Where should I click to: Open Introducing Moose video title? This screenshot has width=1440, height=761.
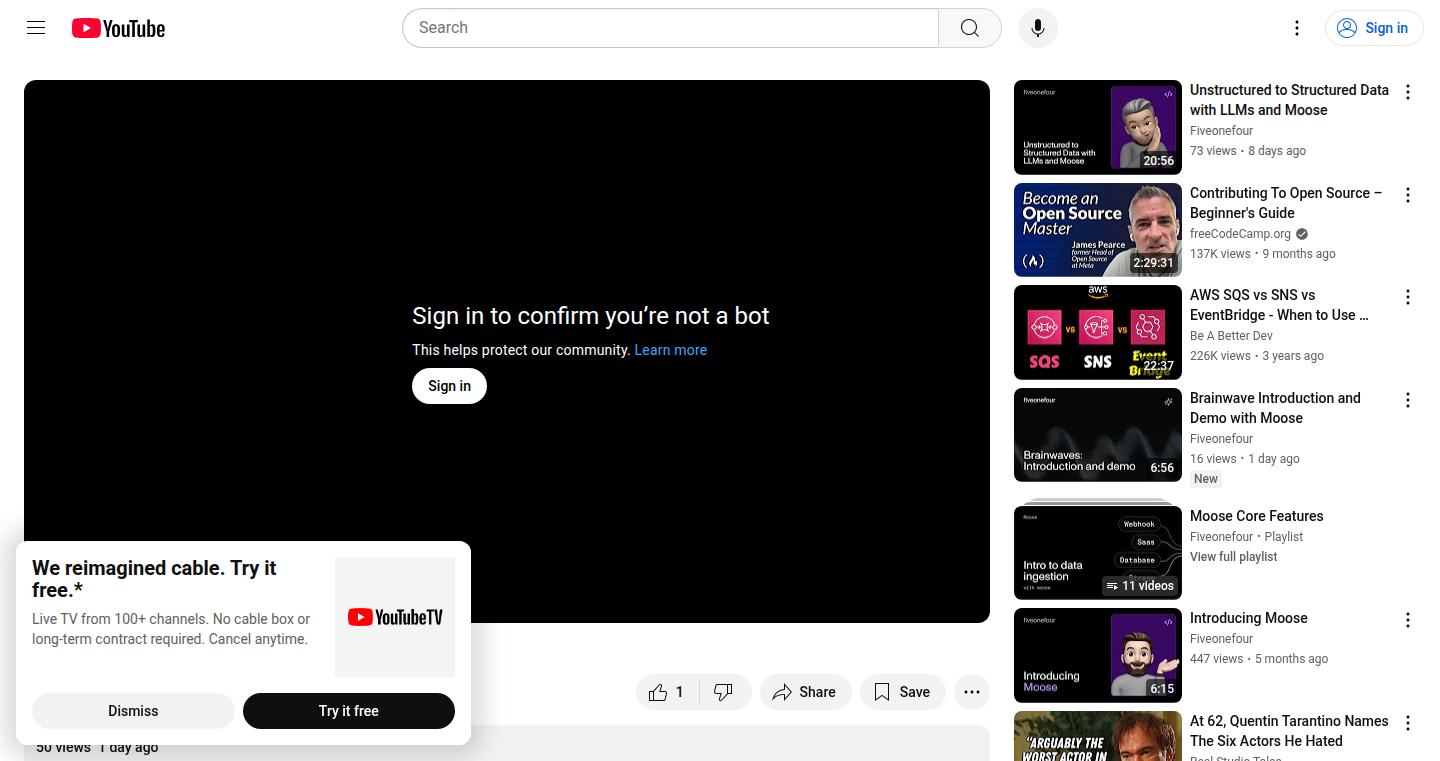(1249, 618)
